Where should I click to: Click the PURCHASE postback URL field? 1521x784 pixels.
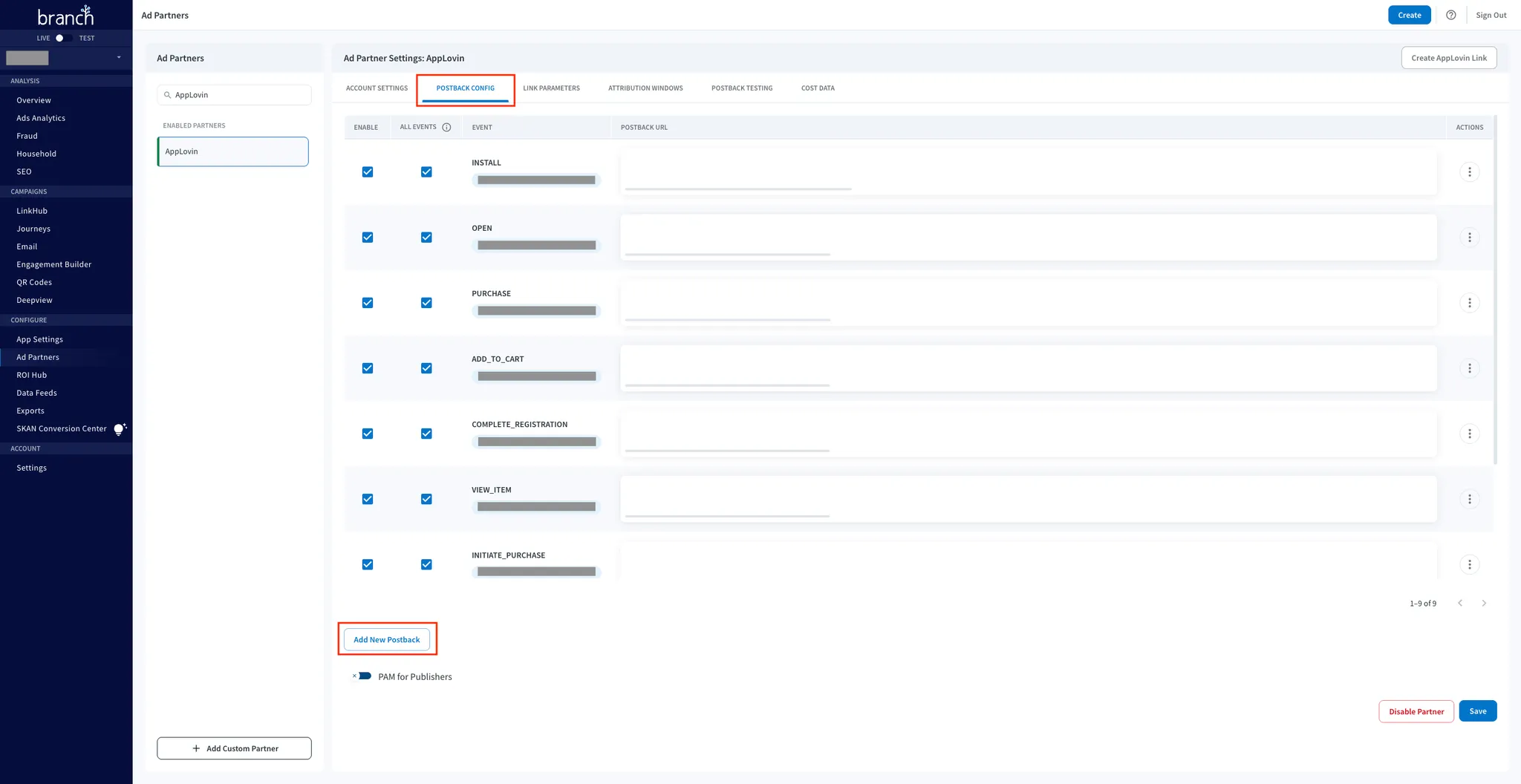click(x=1029, y=303)
